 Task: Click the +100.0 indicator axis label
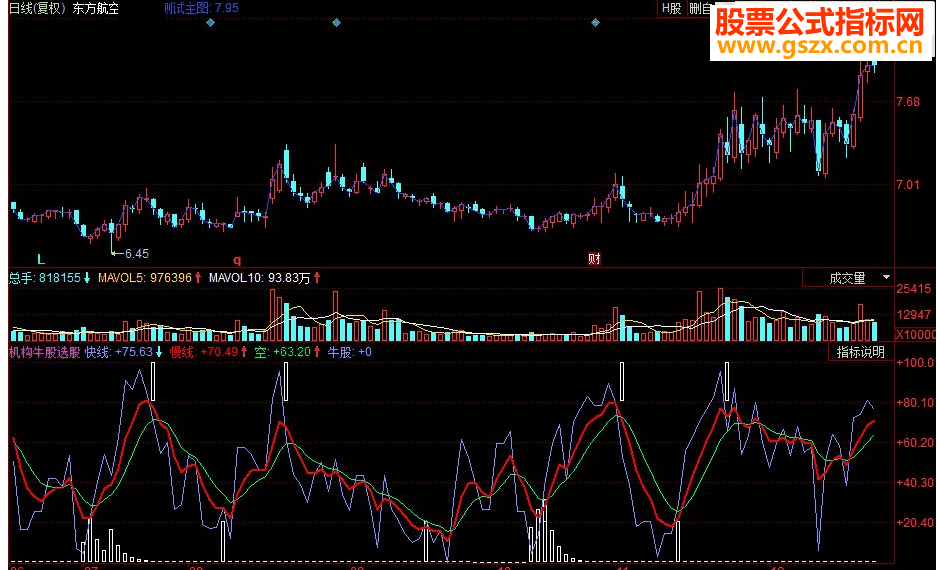(915, 363)
